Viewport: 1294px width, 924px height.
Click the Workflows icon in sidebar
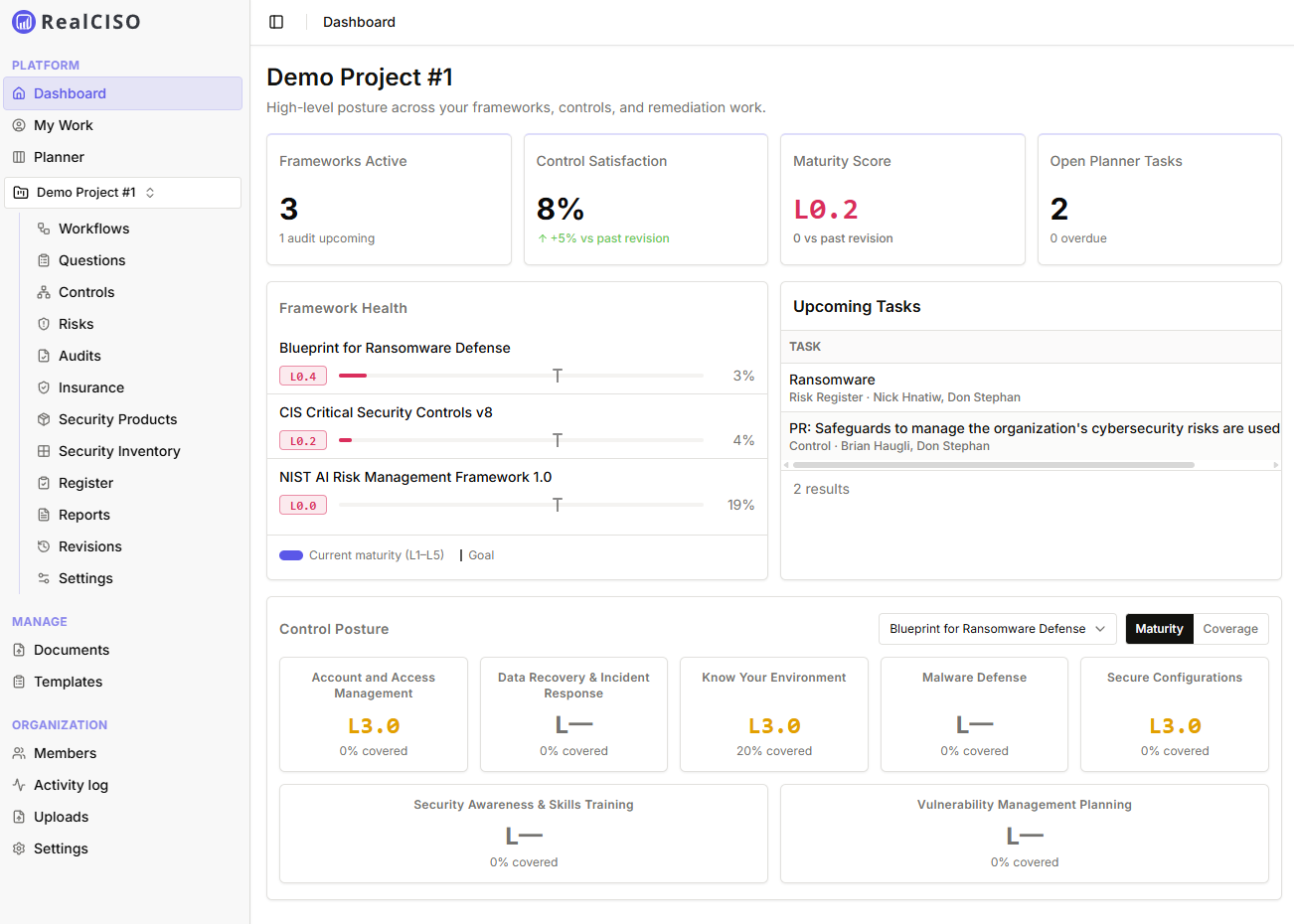(x=44, y=229)
